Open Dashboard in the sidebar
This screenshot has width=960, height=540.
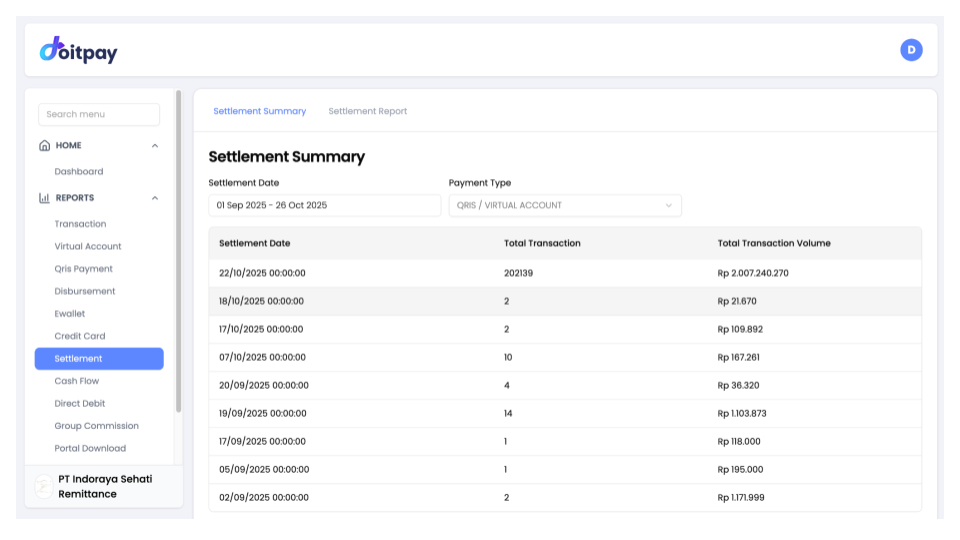pyautogui.click(x=79, y=171)
